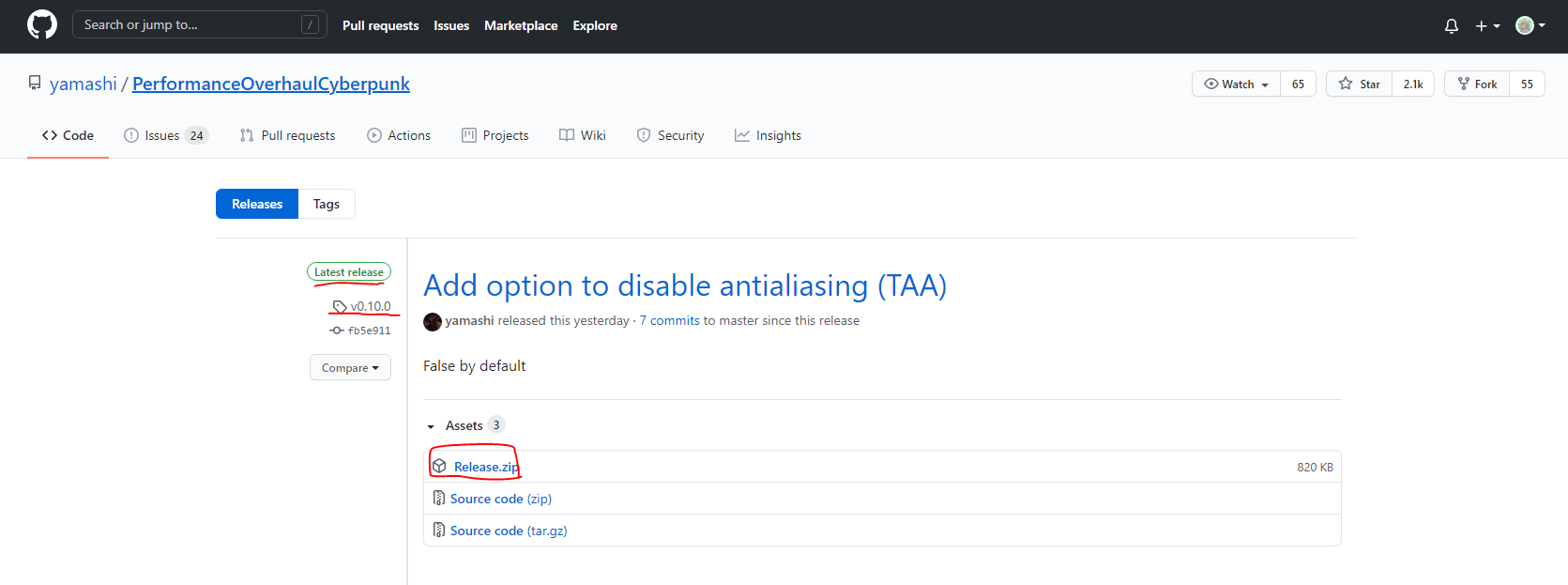The width and height of the screenshot is (1568, 585).
Task: Open Issues in top navigation
Action: pos(451,25)
